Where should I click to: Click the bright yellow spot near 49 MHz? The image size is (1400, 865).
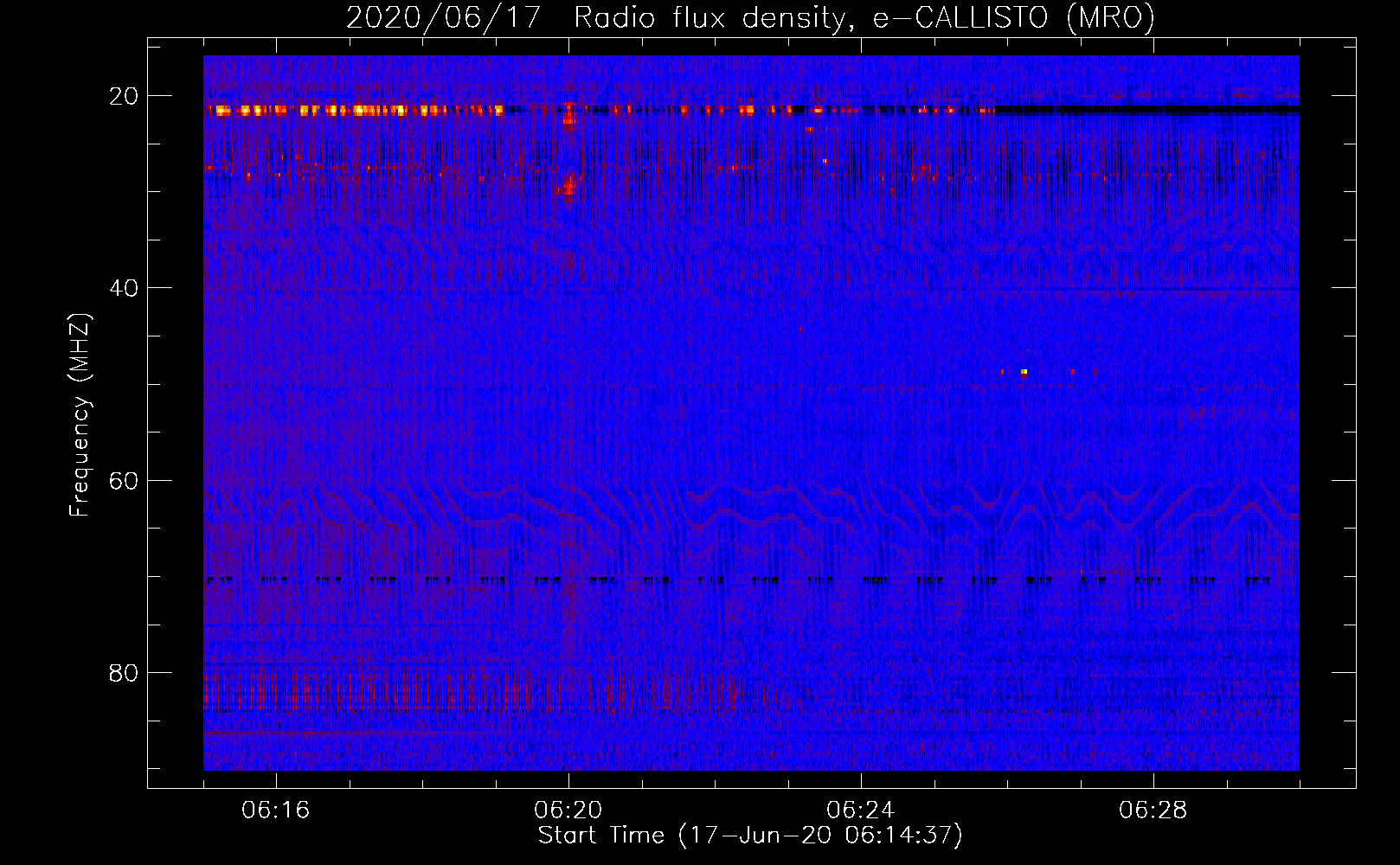point(1024,372)
